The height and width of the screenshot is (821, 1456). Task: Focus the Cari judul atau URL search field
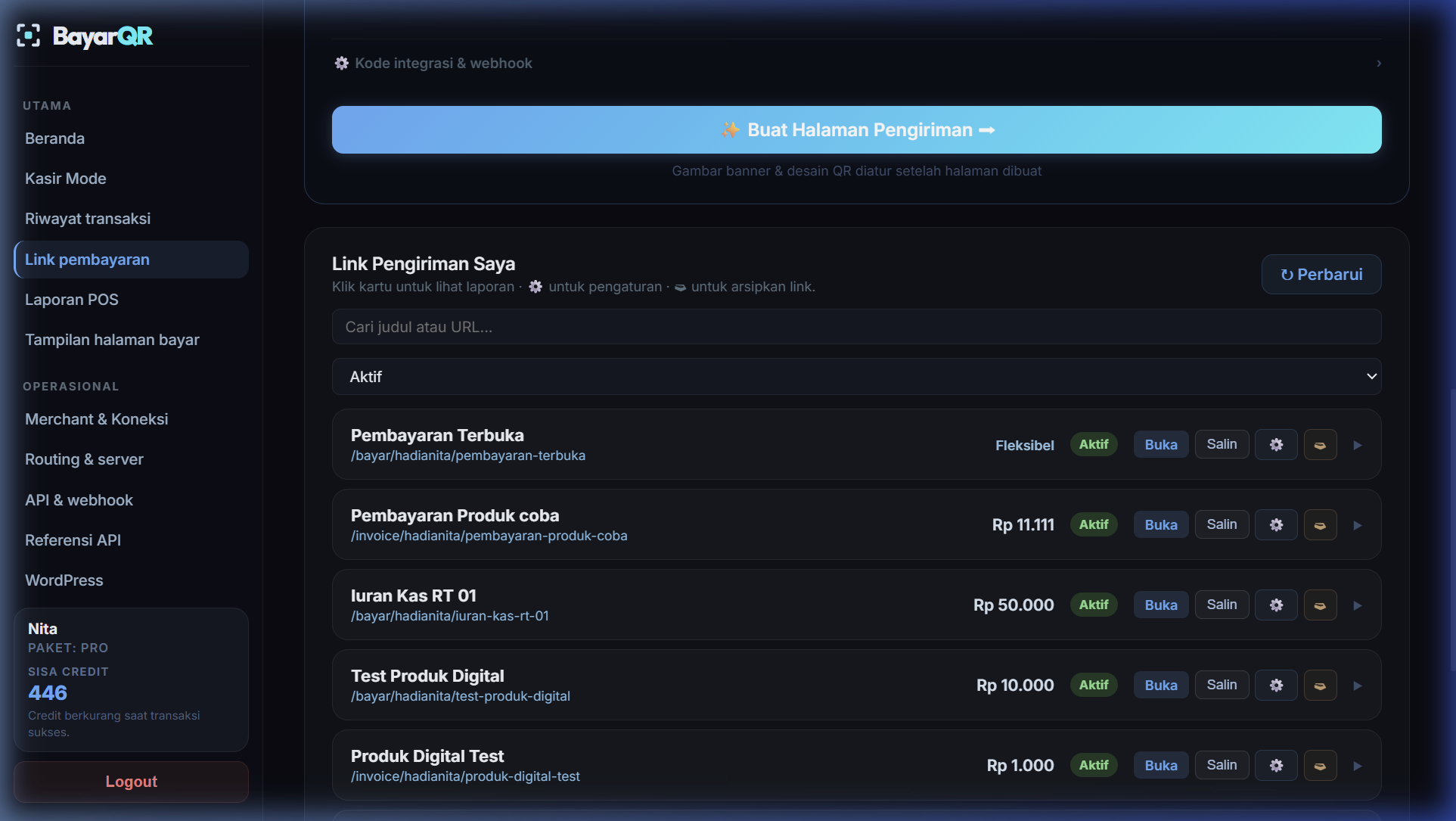click(x=856, y=327)
